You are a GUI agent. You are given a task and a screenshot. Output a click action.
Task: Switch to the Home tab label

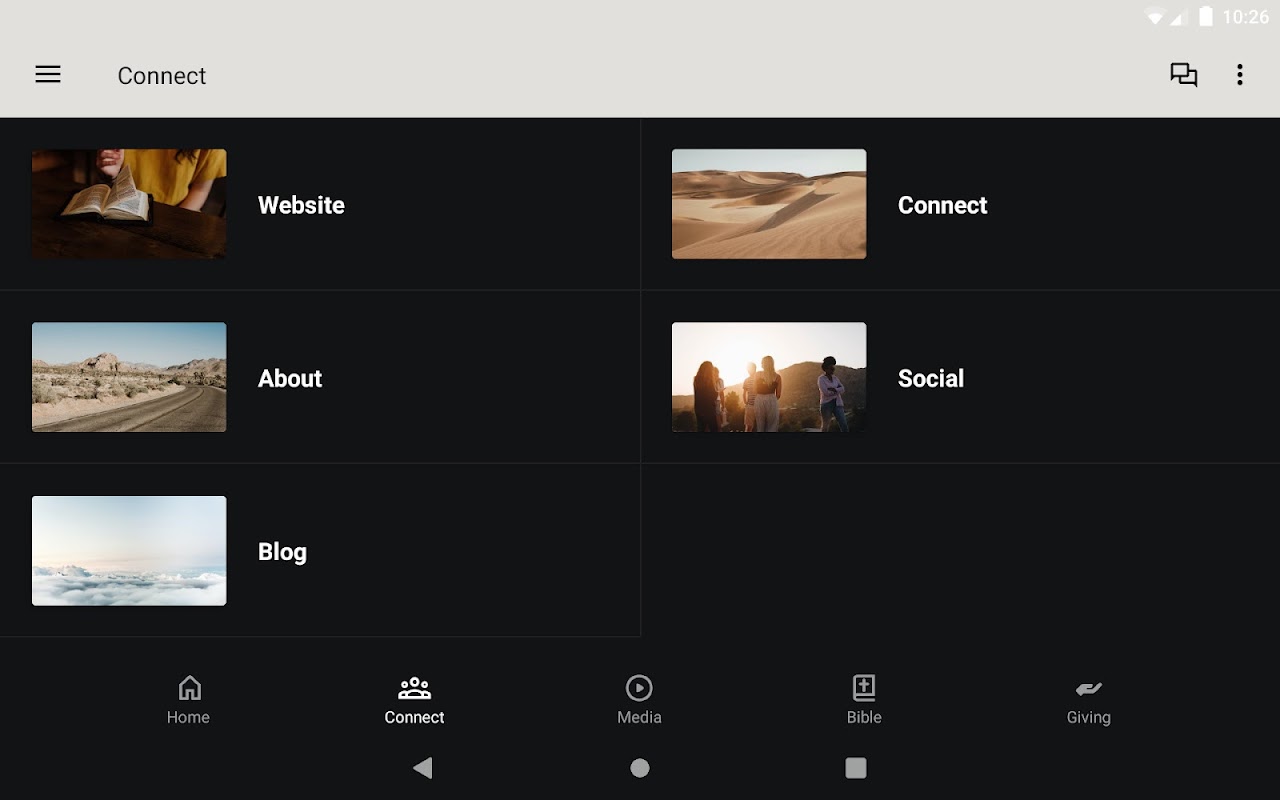[x=188, y=717]
